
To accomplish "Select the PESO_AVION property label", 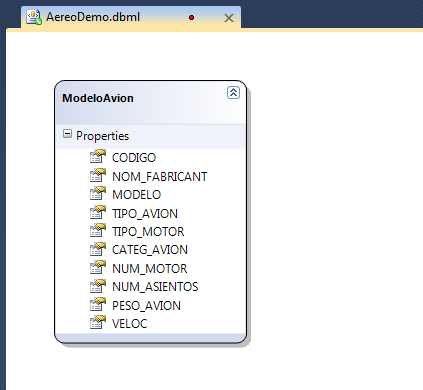I will [146, 306].
